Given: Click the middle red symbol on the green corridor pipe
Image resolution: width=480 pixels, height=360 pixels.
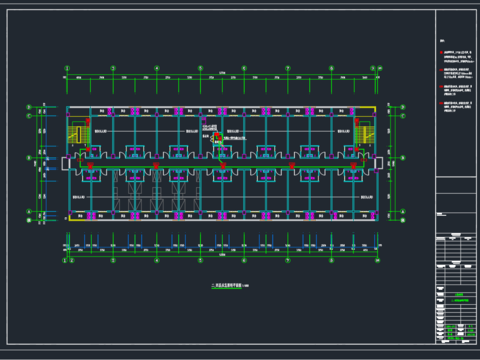Looking at the screenshot, I should pyautogui.click(x=223, y=165).
